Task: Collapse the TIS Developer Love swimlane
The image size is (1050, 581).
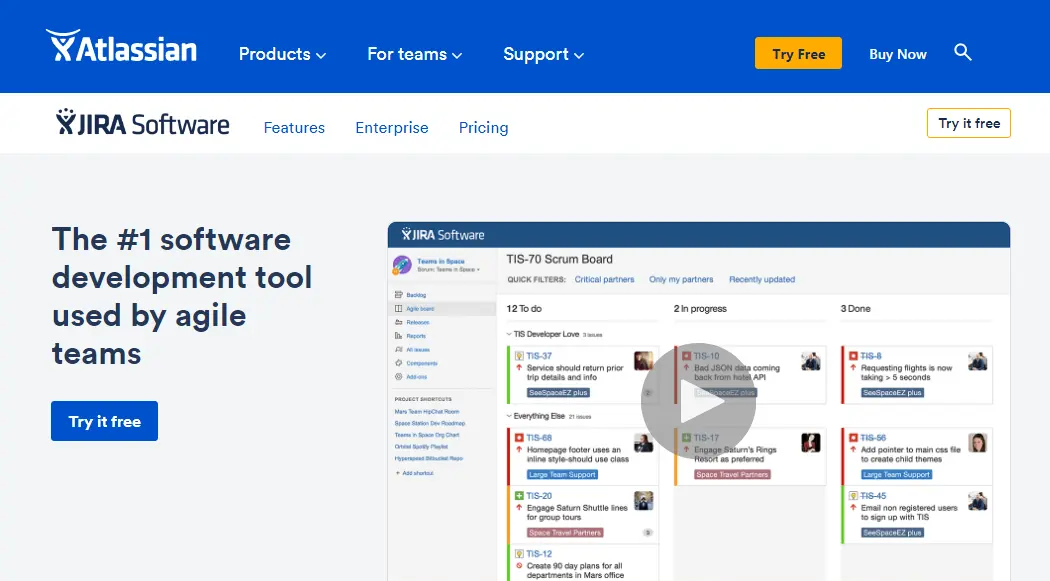Action: [x=509, y=334]
